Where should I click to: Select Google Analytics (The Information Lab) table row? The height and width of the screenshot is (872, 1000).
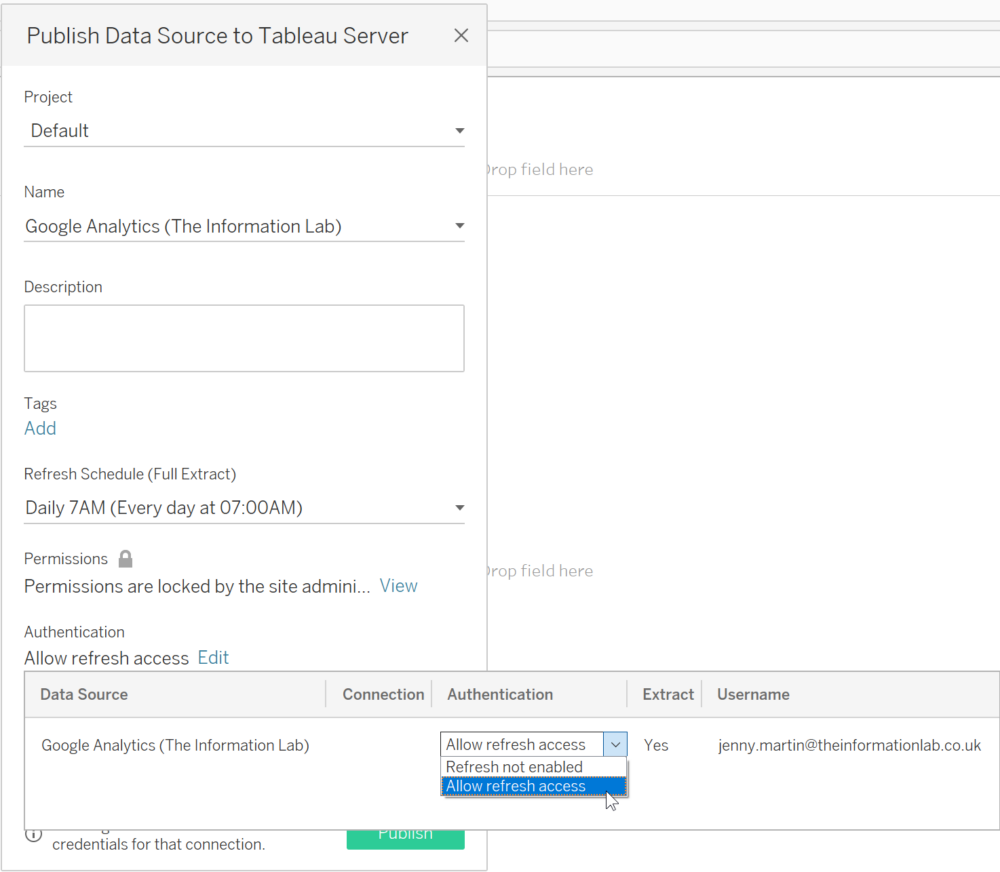click(512, 745)
